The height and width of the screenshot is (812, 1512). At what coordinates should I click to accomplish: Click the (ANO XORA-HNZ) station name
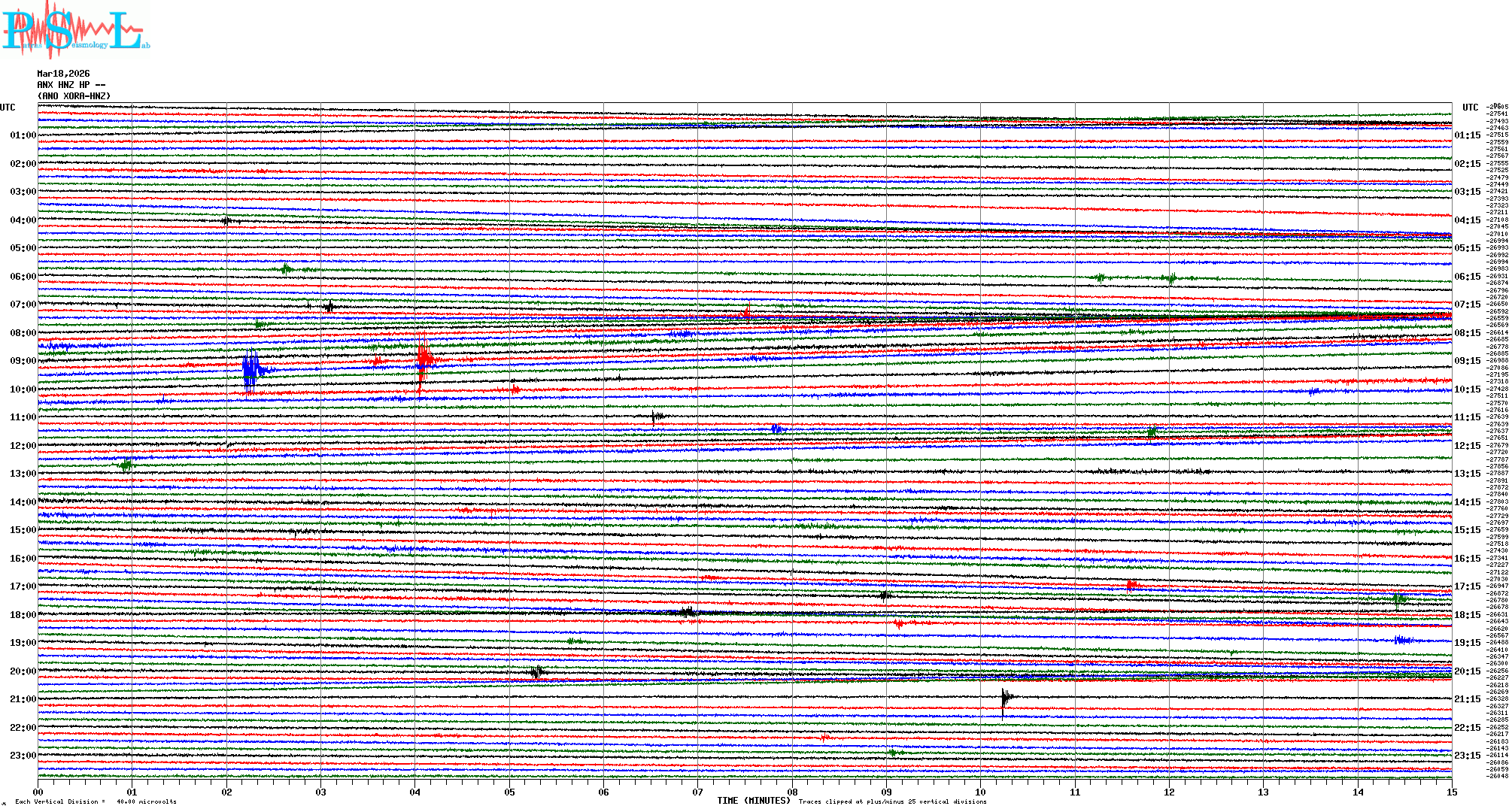tap(74, 96)
